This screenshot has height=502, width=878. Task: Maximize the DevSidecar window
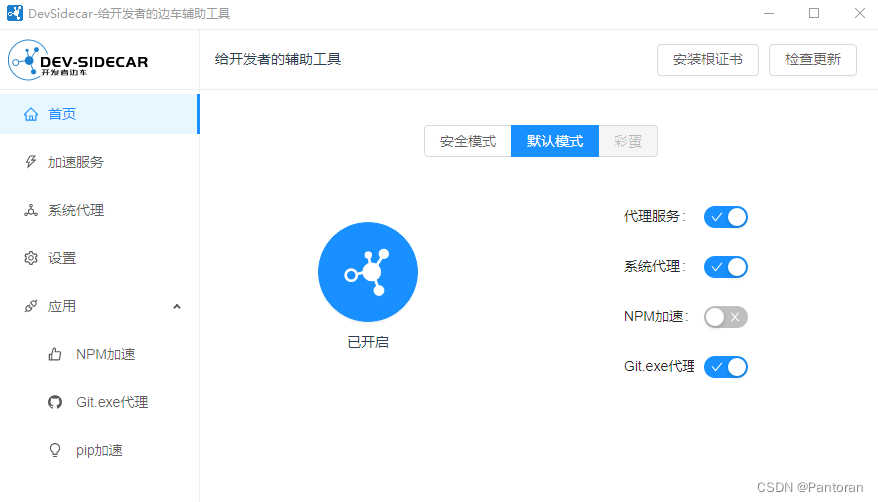[x=814, y=13]
